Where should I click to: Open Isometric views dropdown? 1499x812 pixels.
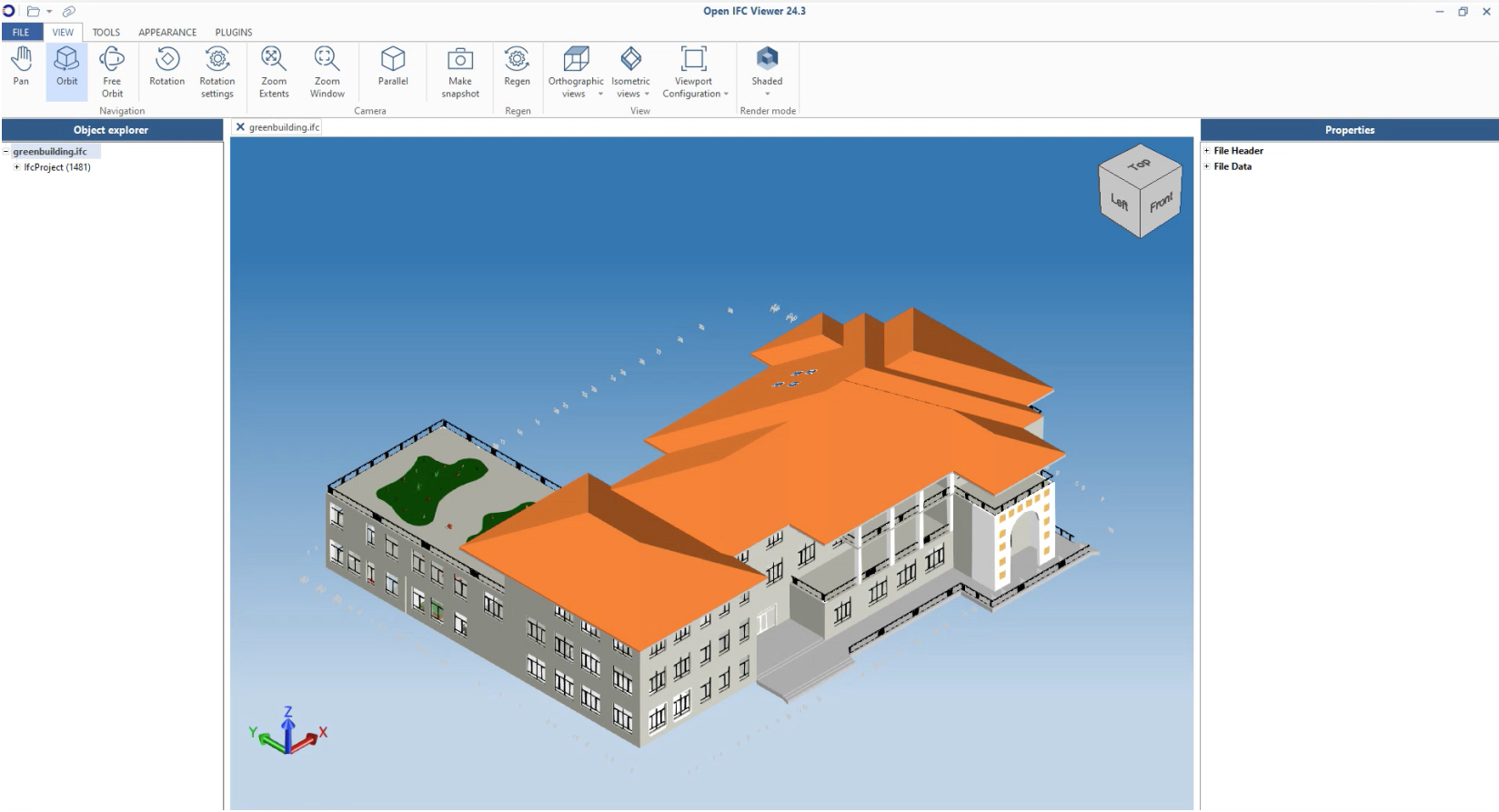point(630,73)
